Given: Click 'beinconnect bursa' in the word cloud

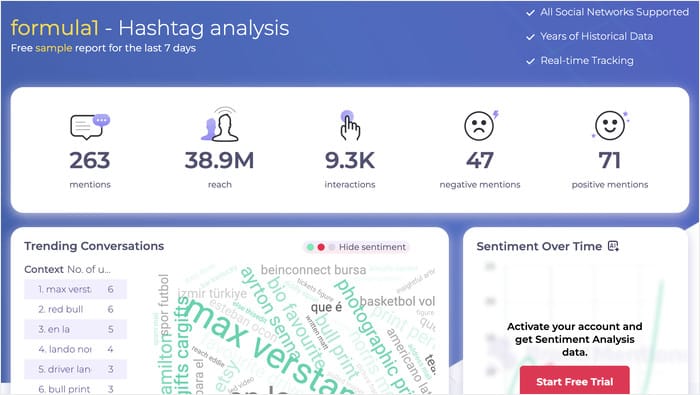Looking at the screenshot, I should 313,270.
